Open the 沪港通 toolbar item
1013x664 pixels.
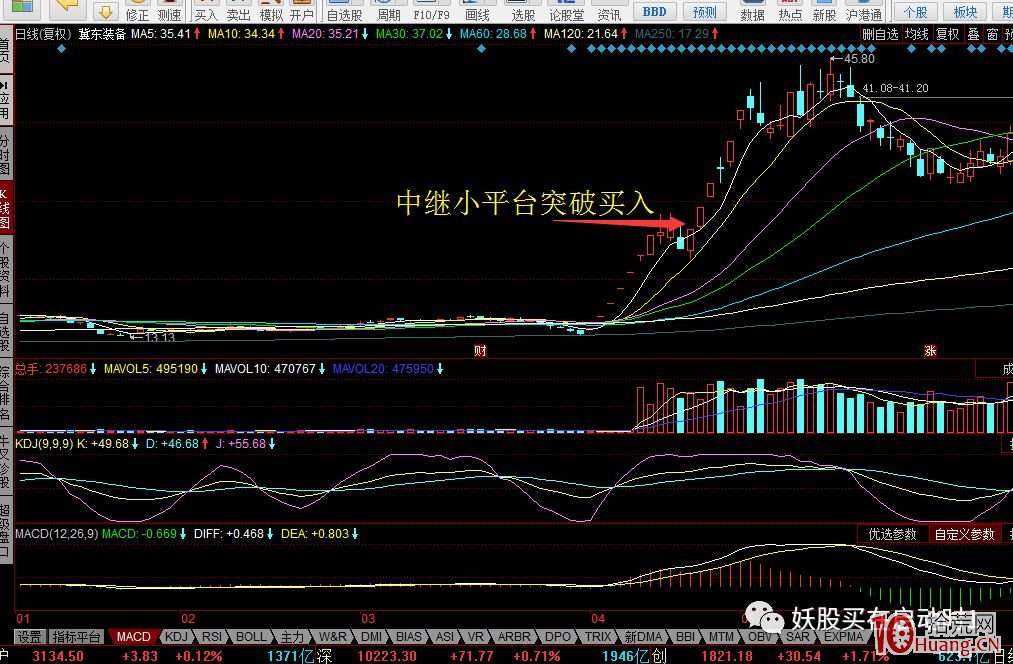[864, 12]
